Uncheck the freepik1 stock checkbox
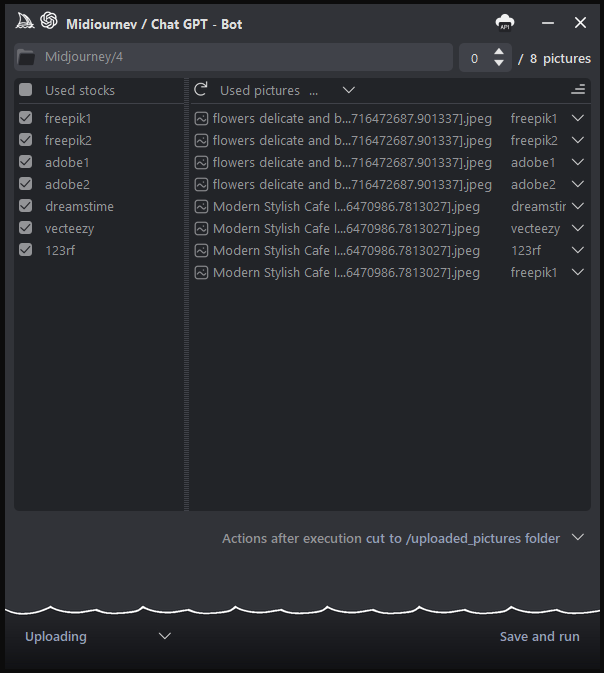 pyautogui.click(x=26, y=119)
